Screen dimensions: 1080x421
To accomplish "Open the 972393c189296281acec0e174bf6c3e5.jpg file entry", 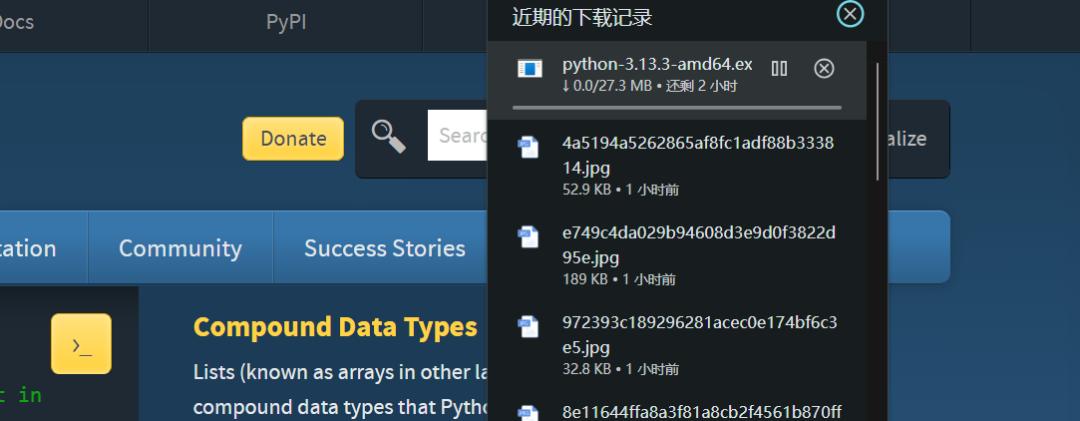I will (676, 345).
